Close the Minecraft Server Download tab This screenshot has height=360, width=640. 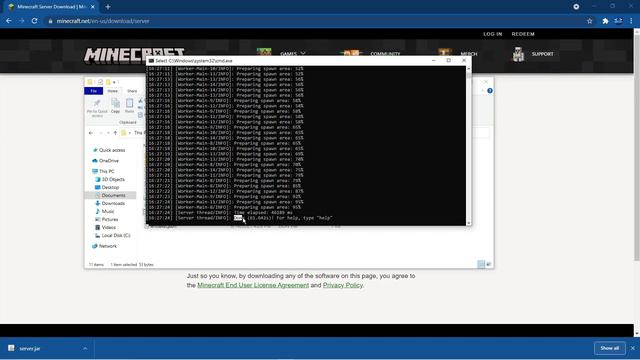point(93,7)
